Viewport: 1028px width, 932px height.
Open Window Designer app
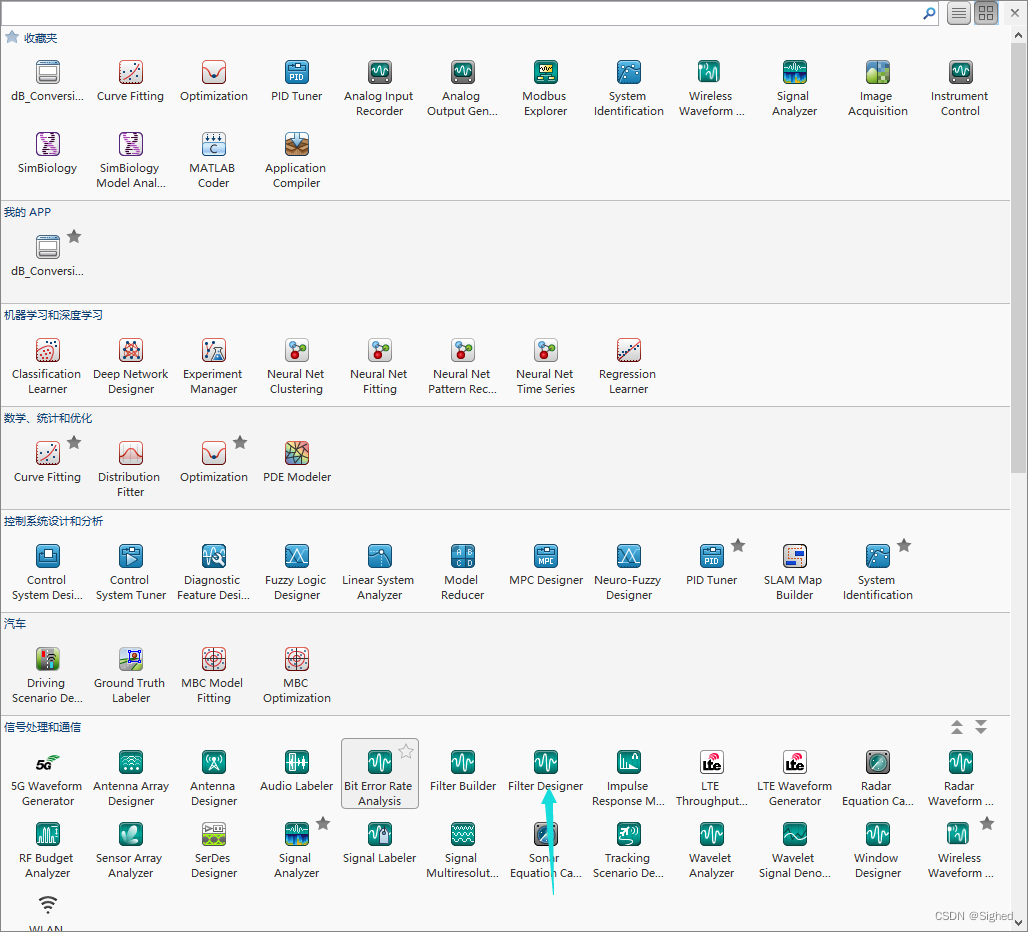tap(877, 850)
